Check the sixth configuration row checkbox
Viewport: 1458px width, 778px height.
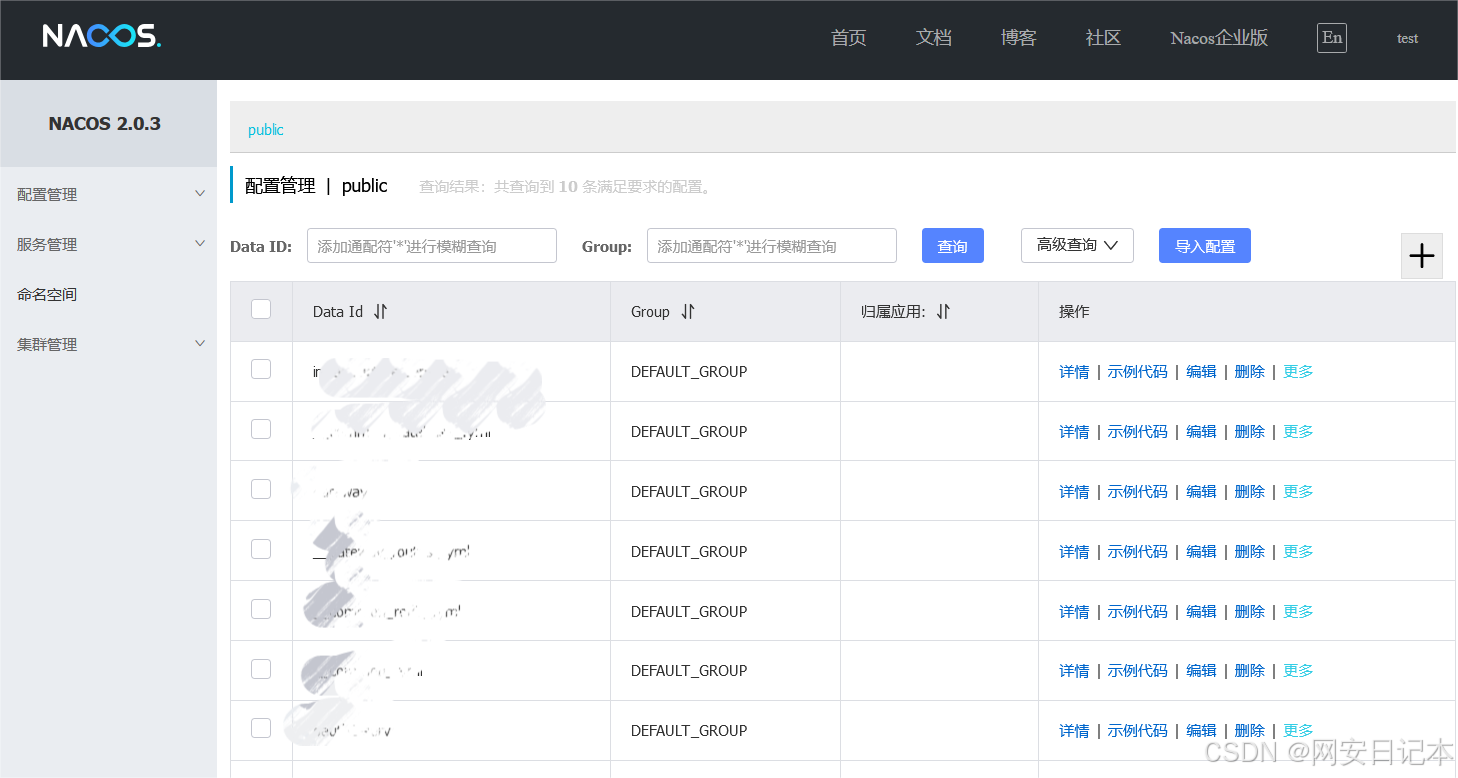tap(261, 669)
